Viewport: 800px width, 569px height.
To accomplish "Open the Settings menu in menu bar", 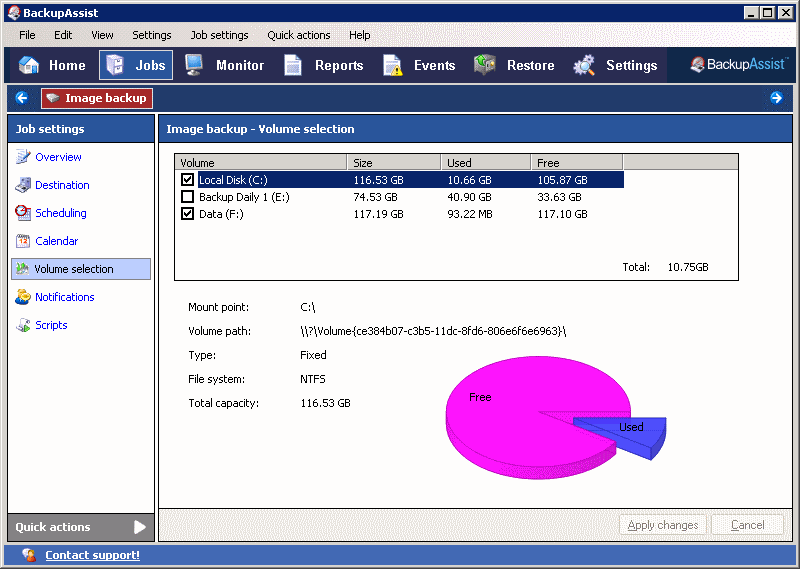I will click(152, 35).
